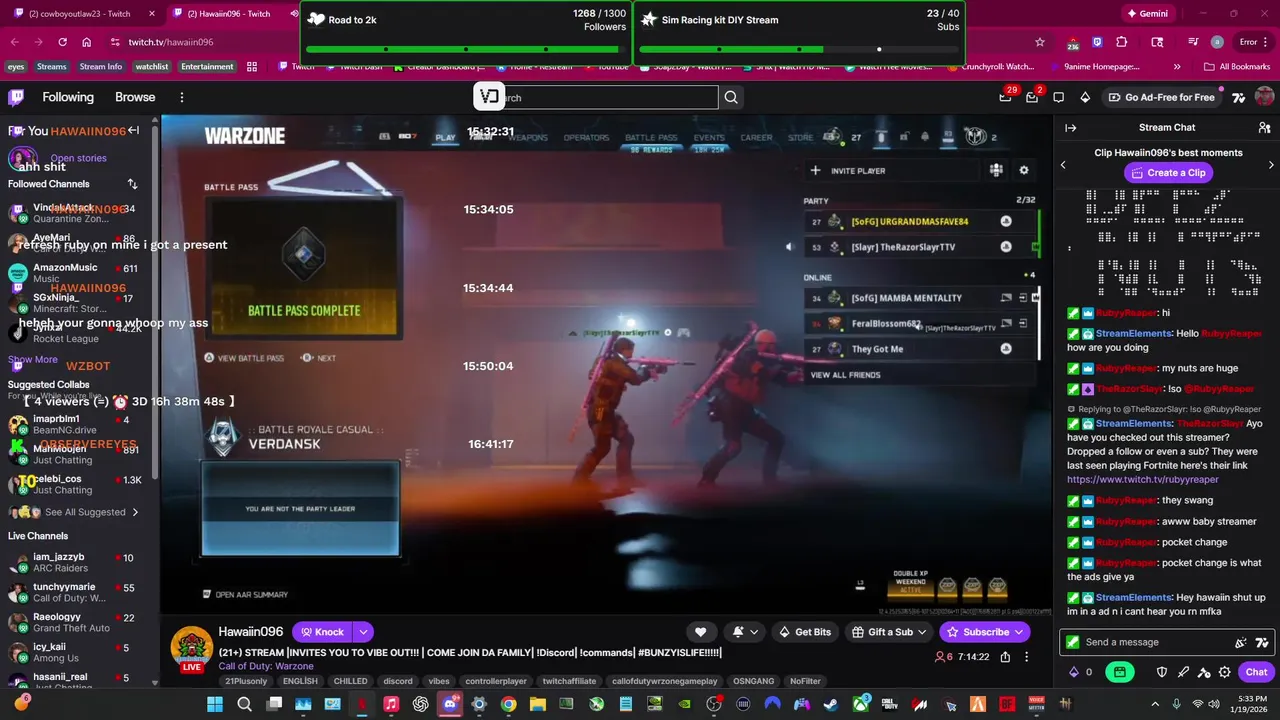Select the 21Plusonly tag
Screen dimensions: 1280x720
(x=246, y=681)
